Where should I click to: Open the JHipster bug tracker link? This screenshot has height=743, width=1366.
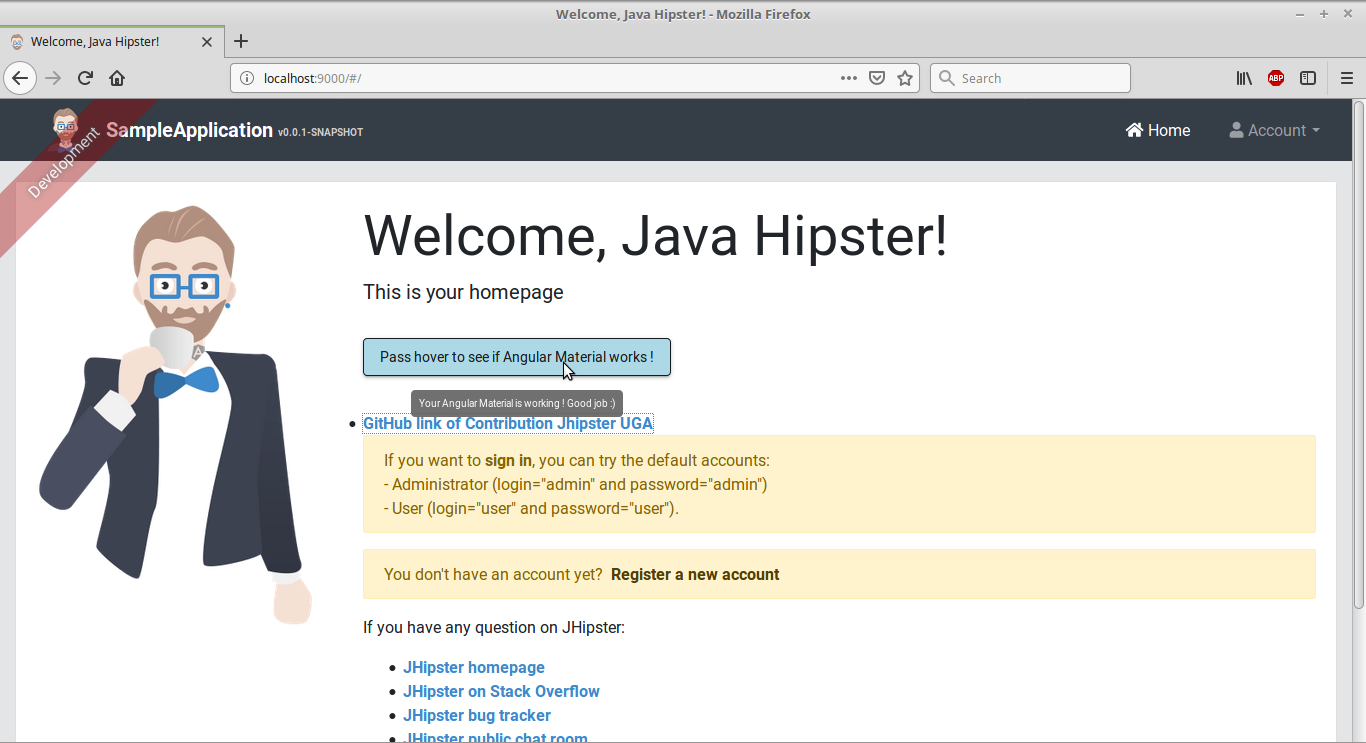coord(477,715)
